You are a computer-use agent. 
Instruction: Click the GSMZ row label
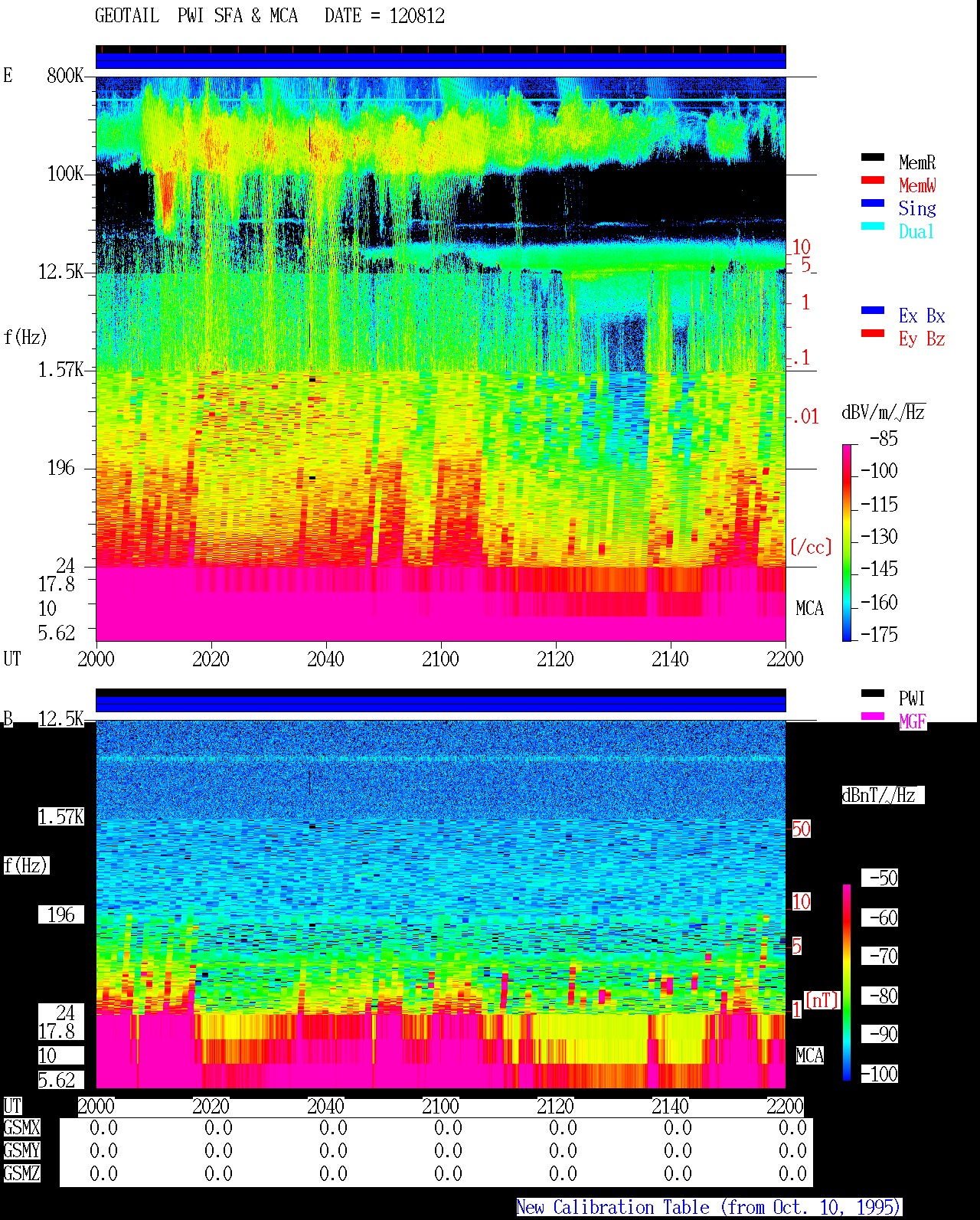click(21, 1173)
